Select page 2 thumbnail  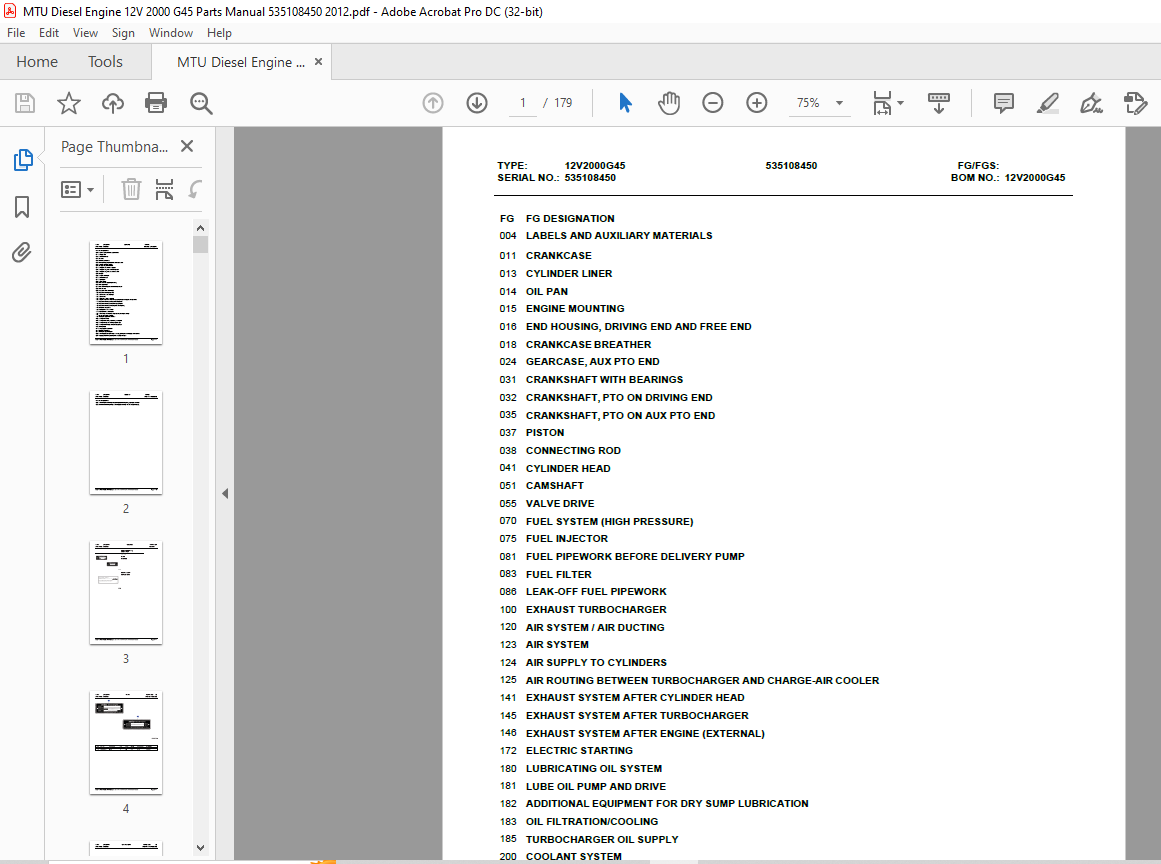coord(126,443)
